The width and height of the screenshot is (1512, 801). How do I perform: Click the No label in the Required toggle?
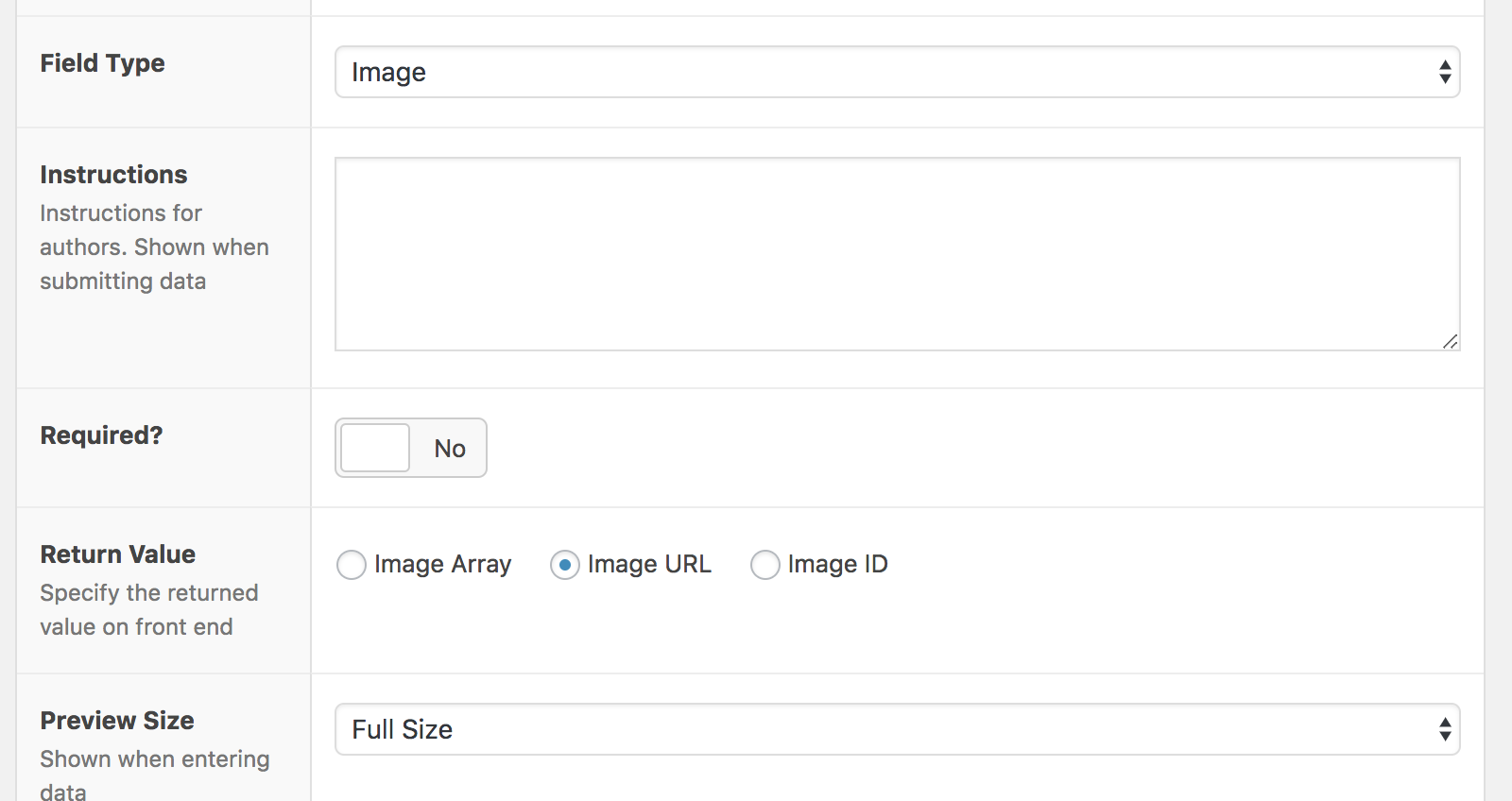pyautogui.click(x=450, y=449)
